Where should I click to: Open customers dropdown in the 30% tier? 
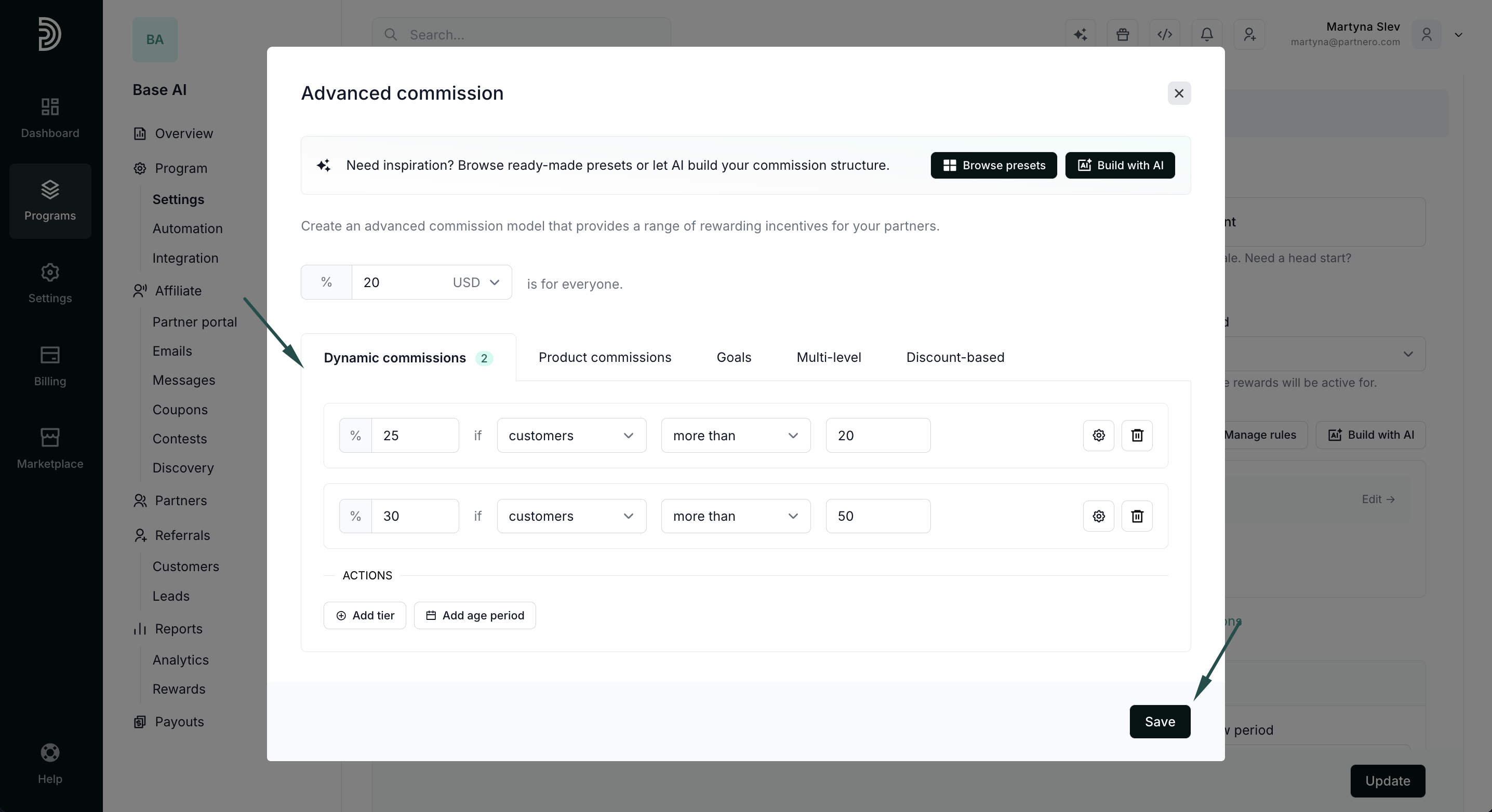point(571,516)
